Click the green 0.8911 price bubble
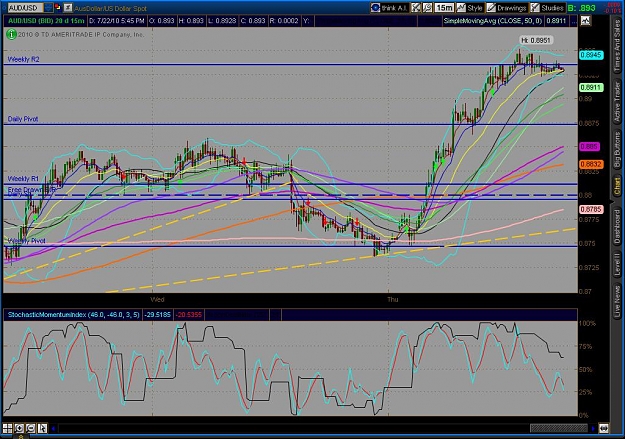625x439 pixels. (x=591, y=87)
